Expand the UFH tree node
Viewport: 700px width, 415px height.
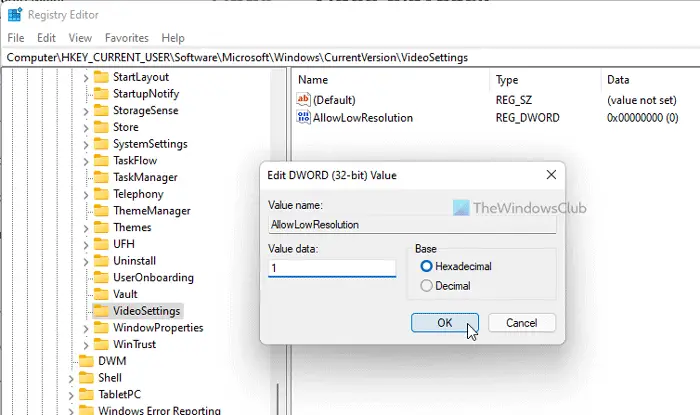(x=86, y=245)
